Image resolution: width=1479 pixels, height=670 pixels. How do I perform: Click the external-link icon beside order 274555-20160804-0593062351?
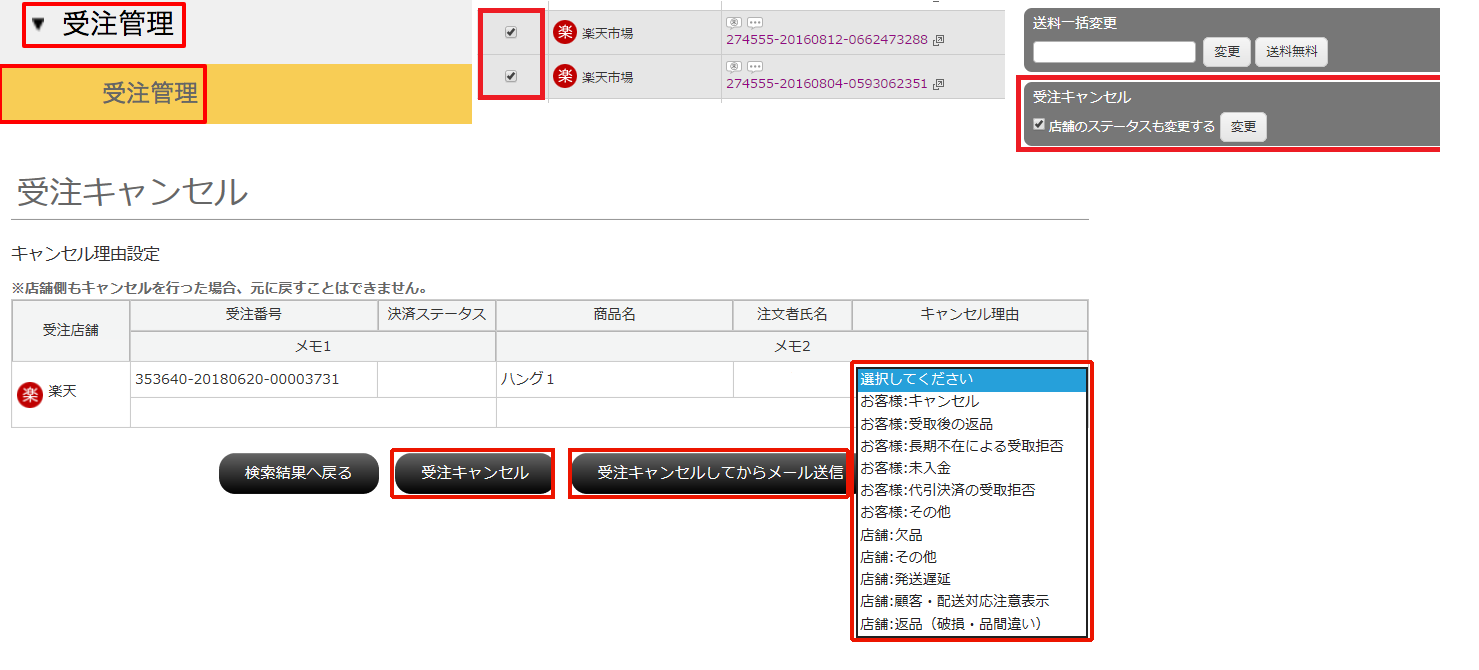pos(937,85)
